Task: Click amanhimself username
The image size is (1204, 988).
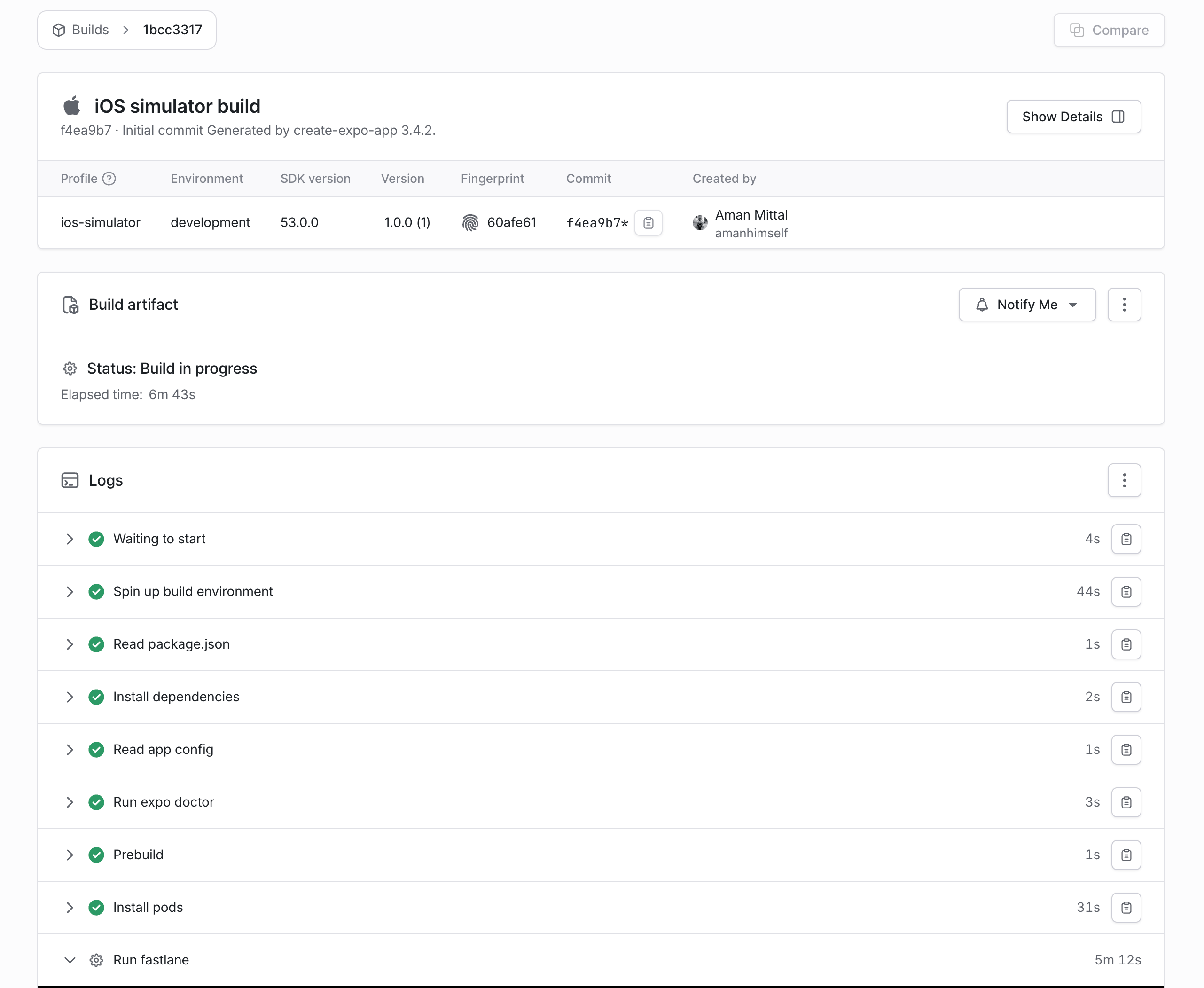Action: pos(751,233)
